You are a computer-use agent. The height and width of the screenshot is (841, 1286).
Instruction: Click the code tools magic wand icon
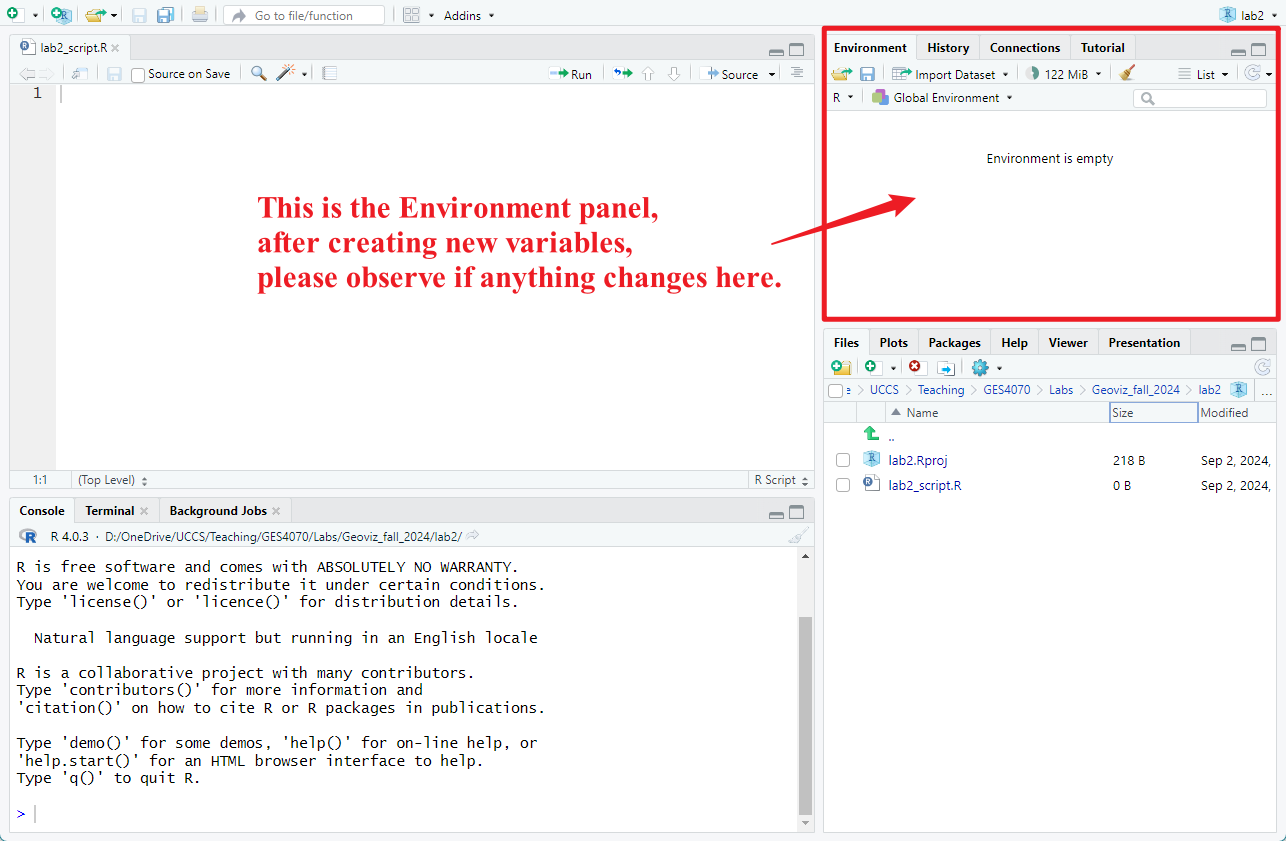click(286, 74)
